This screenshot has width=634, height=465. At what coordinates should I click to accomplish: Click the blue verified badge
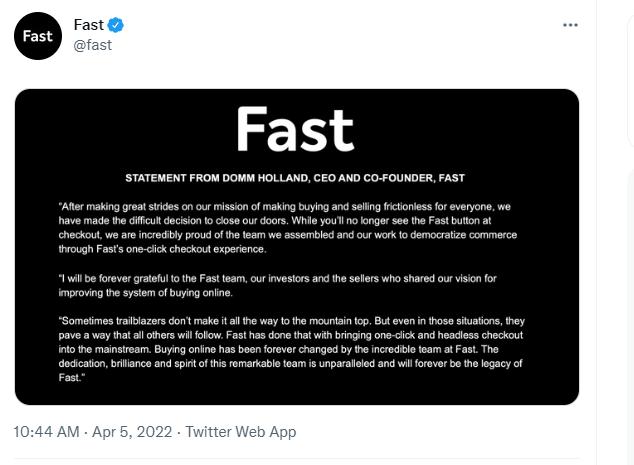click(x=117, y=25)
